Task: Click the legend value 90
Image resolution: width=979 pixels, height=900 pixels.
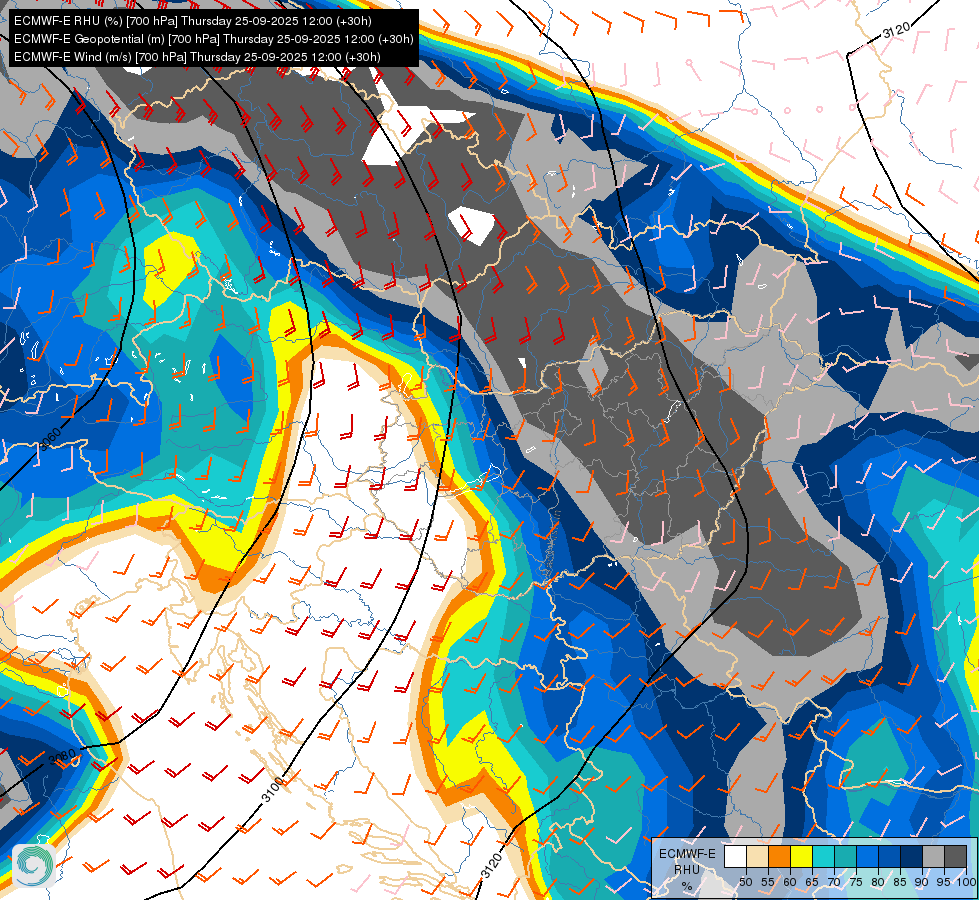Action: click(922, 882)
